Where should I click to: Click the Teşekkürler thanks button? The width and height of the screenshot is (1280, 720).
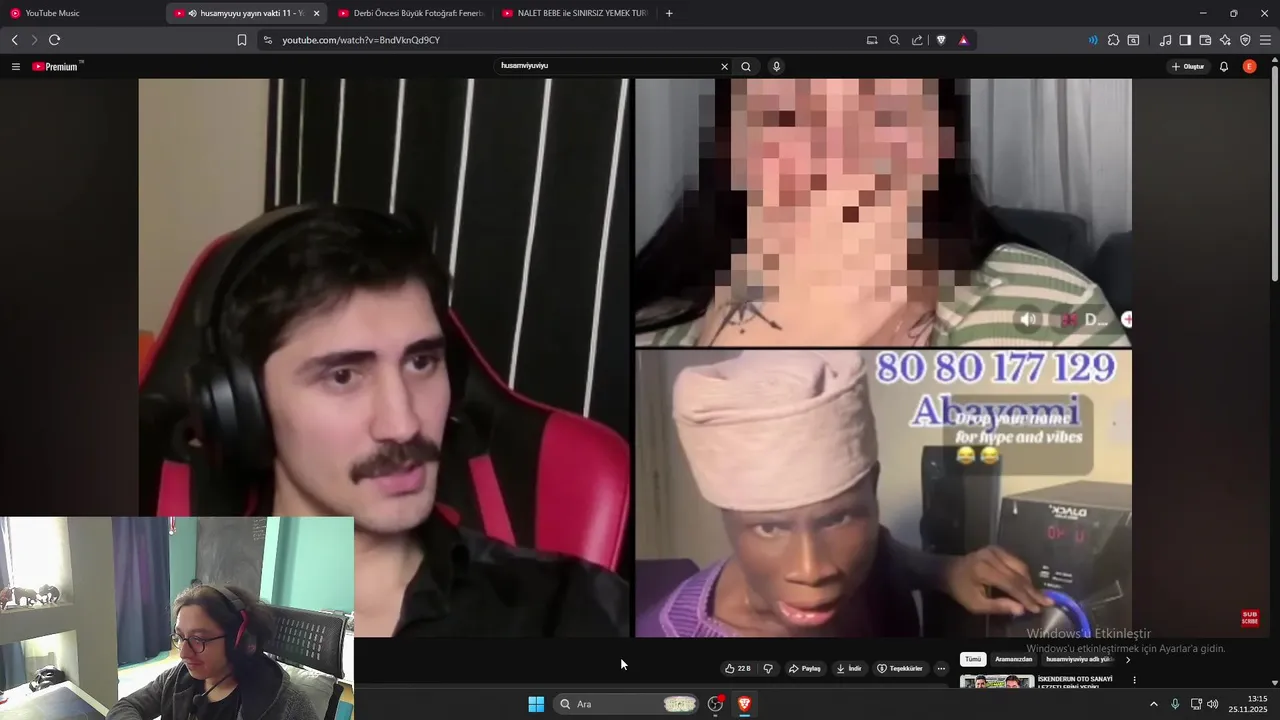coord(900,668)
